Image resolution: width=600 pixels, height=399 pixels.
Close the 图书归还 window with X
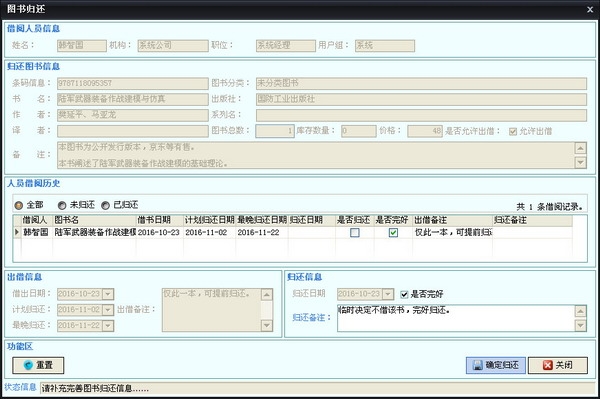[590, 10]
